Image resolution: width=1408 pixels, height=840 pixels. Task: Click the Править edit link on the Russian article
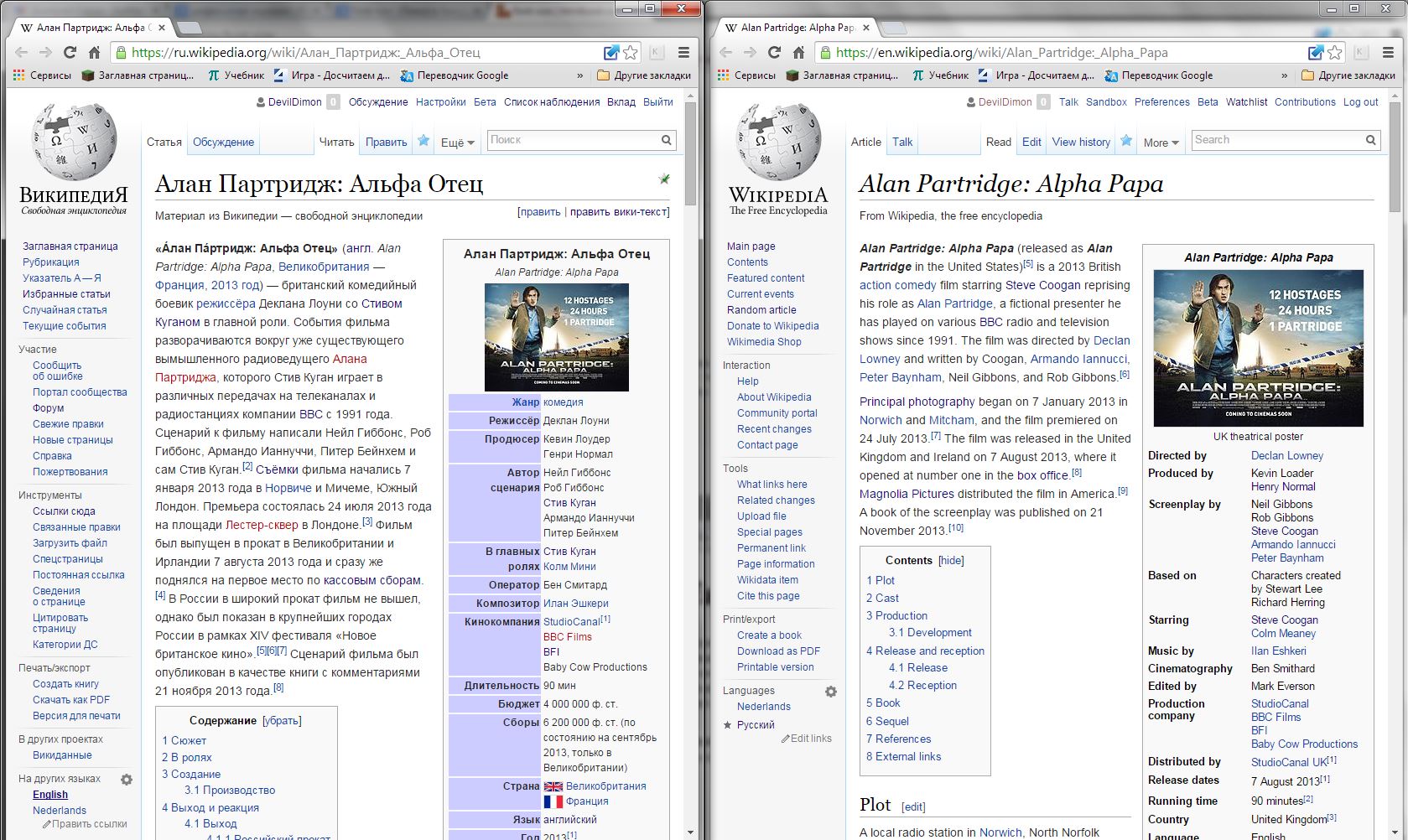(386, 142)
